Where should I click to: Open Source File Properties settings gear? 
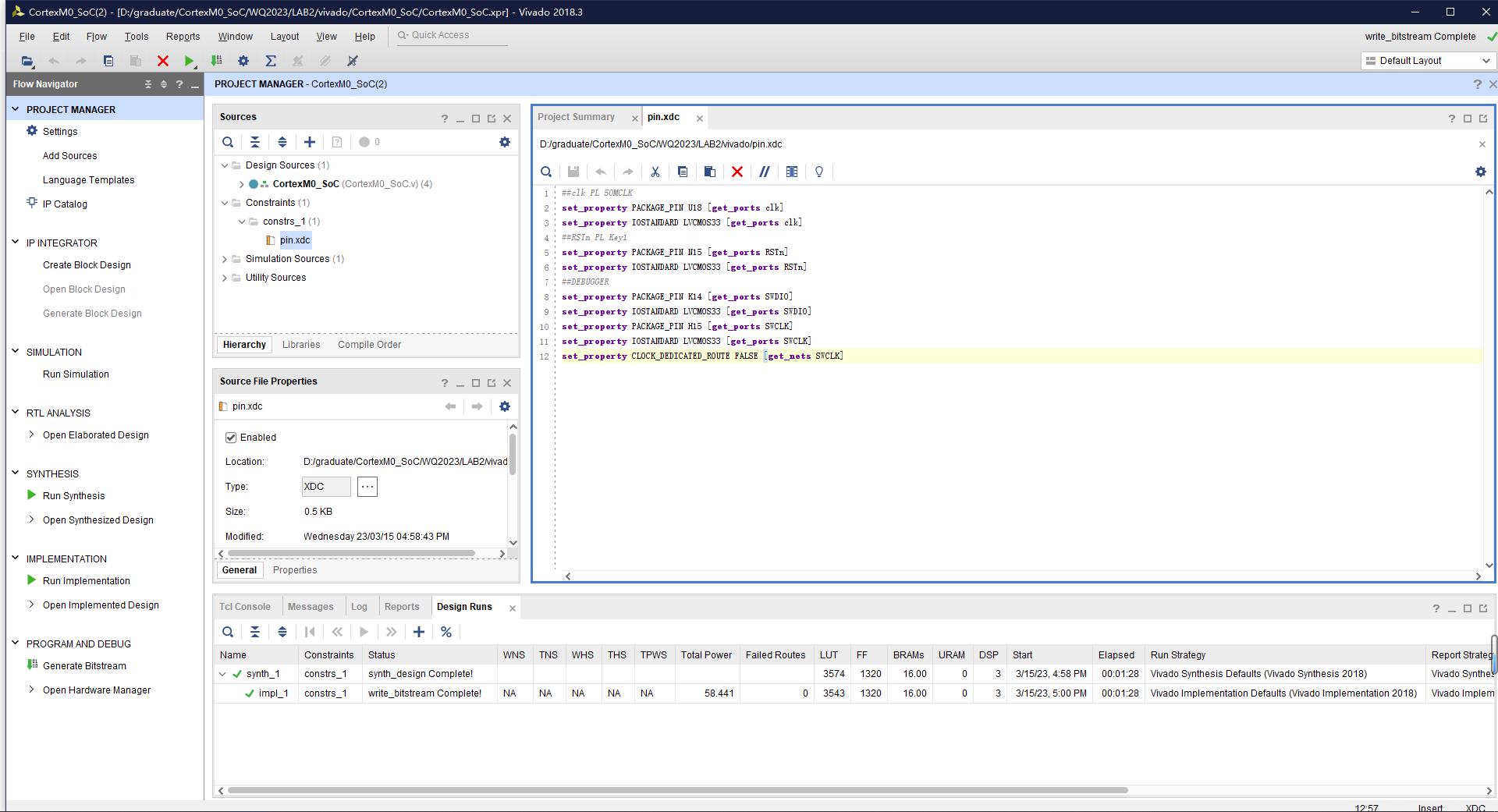coord(505,406)
